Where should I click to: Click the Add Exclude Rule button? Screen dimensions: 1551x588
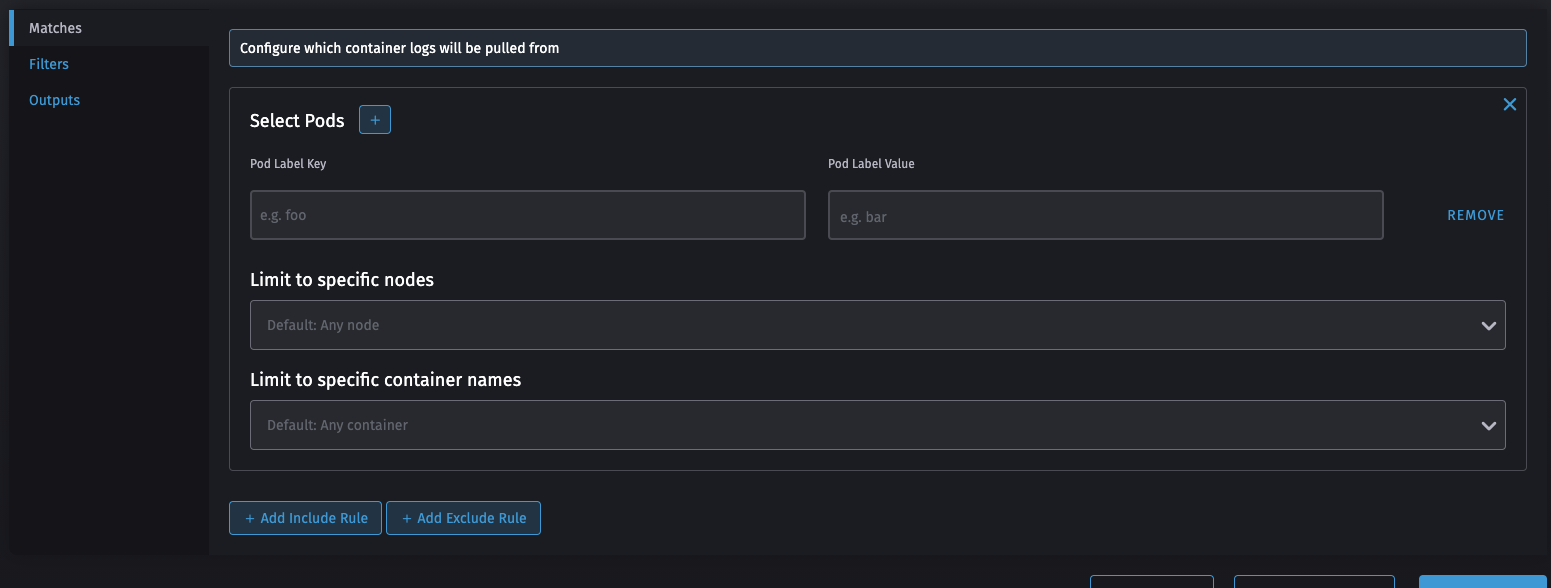463,518
